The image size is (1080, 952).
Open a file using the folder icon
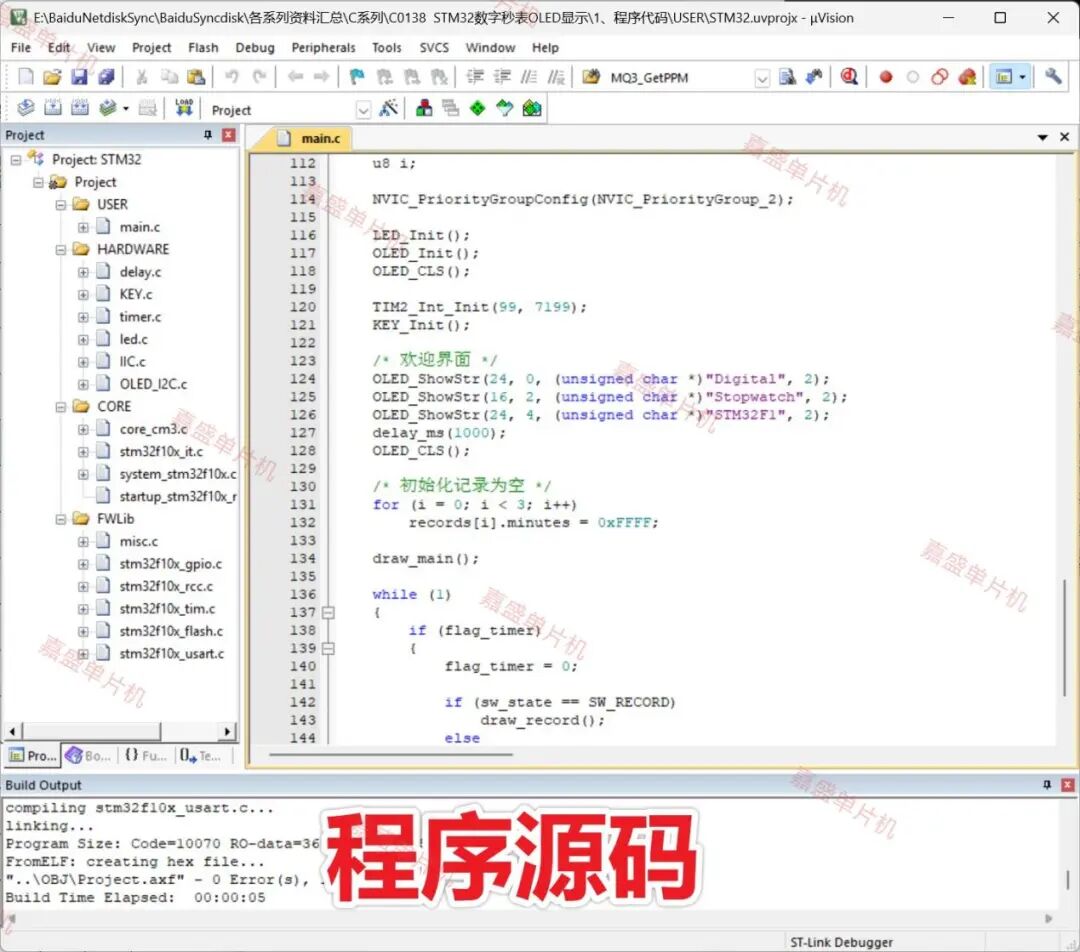(52, 76)
